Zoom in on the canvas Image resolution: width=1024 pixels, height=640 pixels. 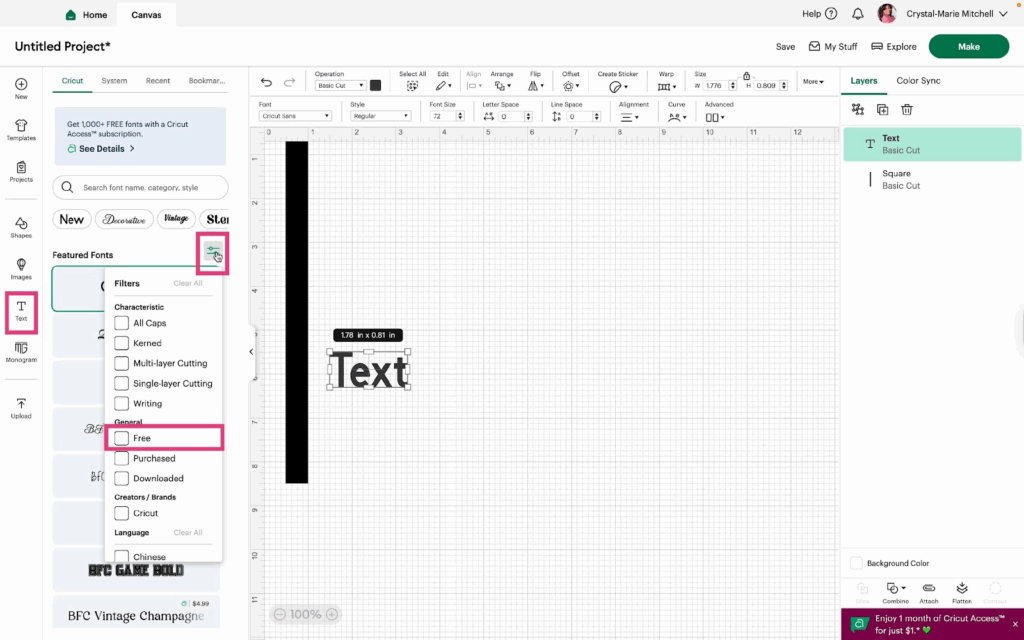tap(332, 615)
